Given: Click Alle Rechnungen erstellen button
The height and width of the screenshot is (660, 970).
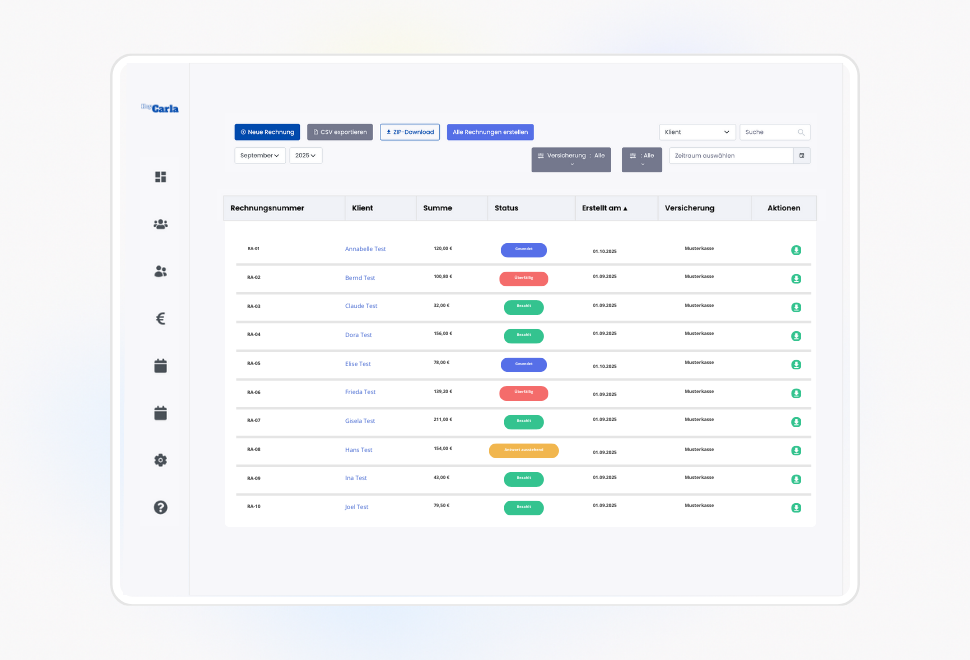Looking at the screenshot, I should point(490,132).
